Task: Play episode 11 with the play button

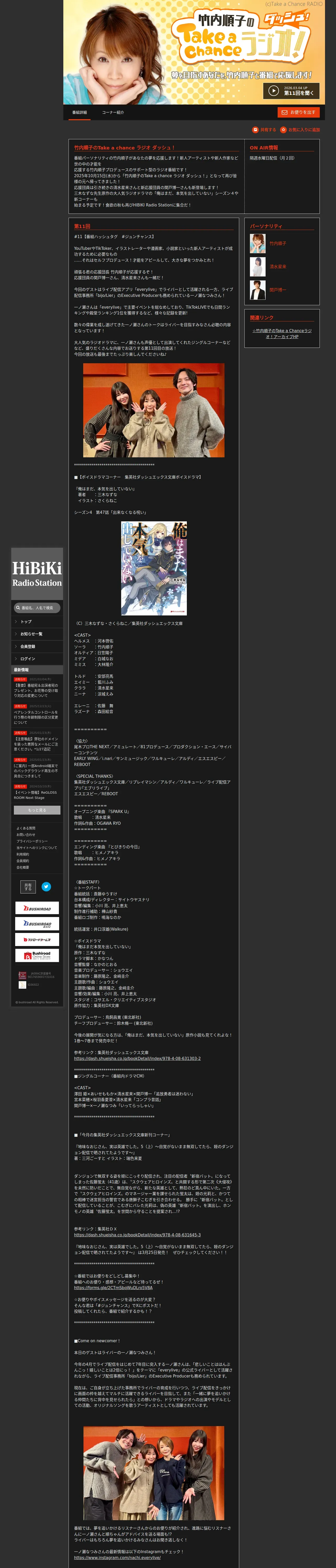Action: coord(291,91)
